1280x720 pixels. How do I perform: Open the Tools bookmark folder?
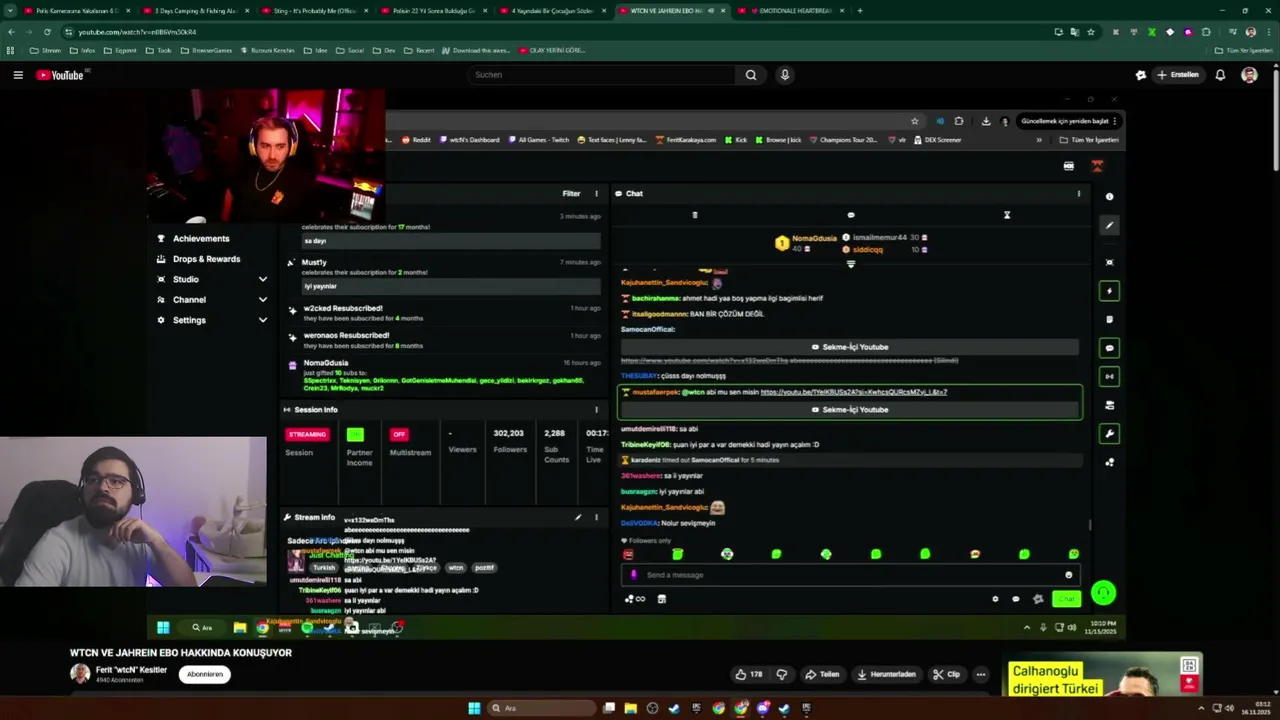[x=158, y=50]
